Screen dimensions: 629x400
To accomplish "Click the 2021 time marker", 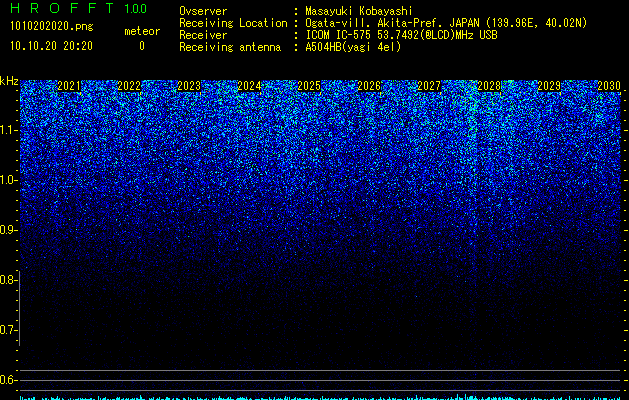I will (x=69, y=86).
